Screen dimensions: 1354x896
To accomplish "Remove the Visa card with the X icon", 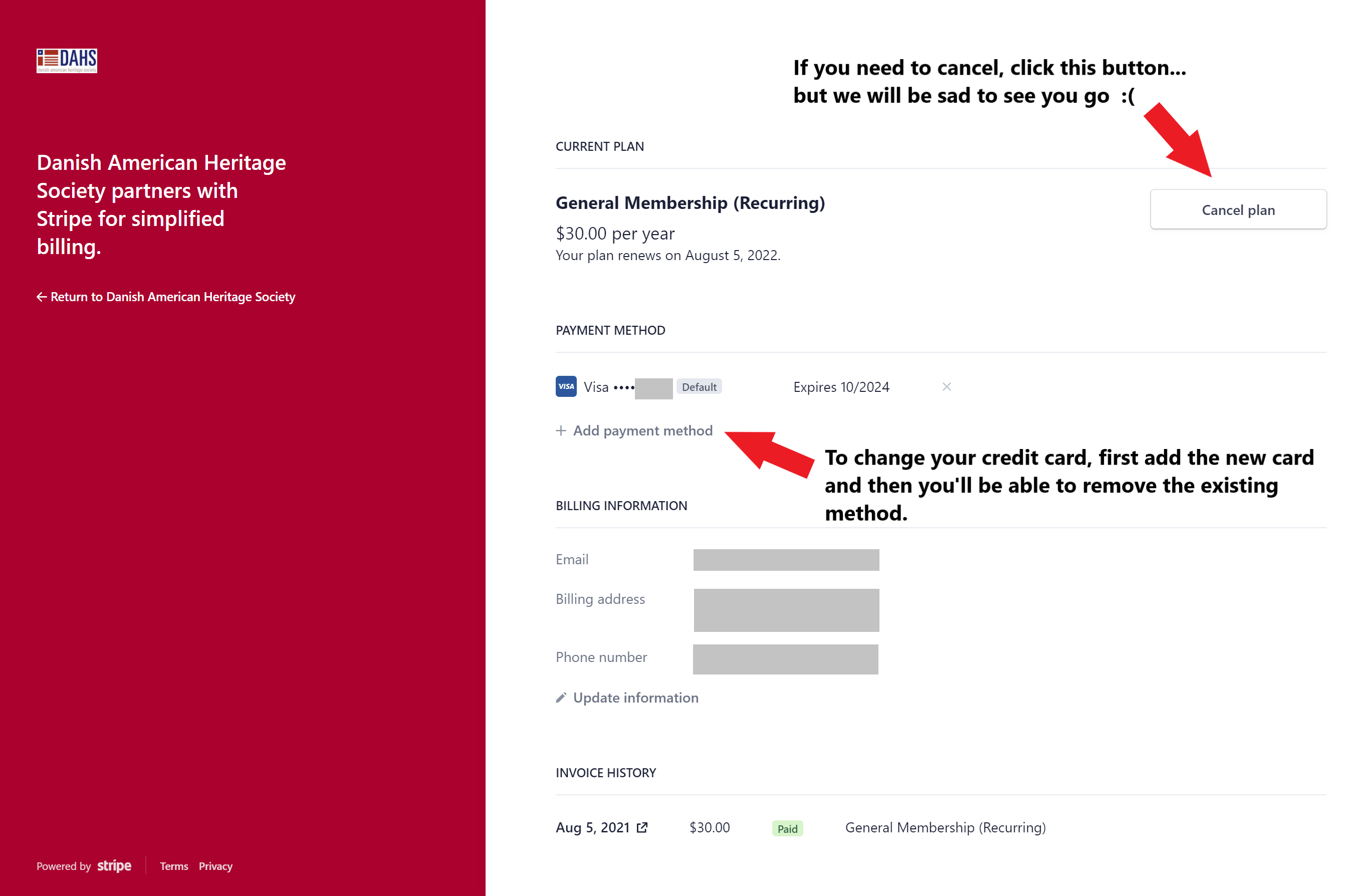I will click(x=947, y=387).
